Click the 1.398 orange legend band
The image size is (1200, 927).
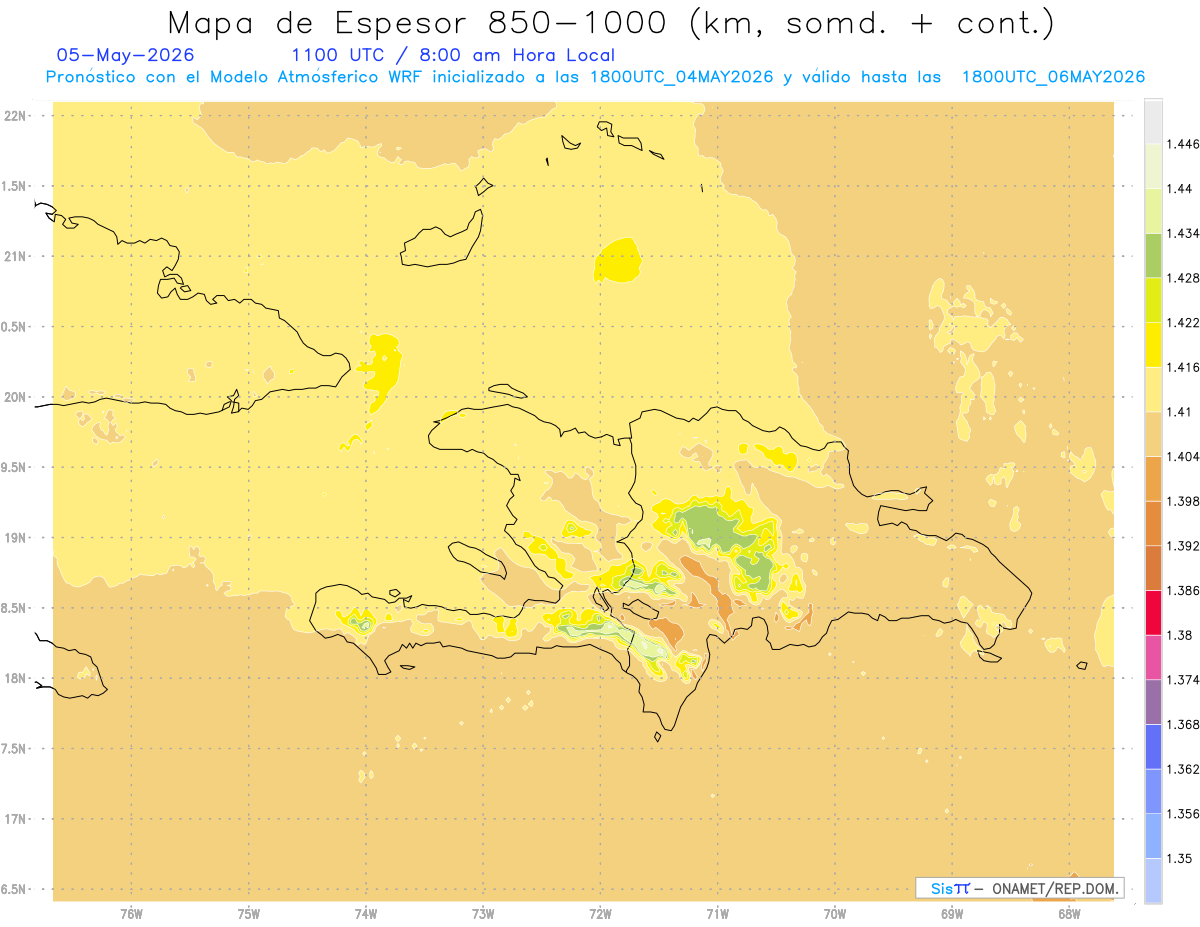1153,478
